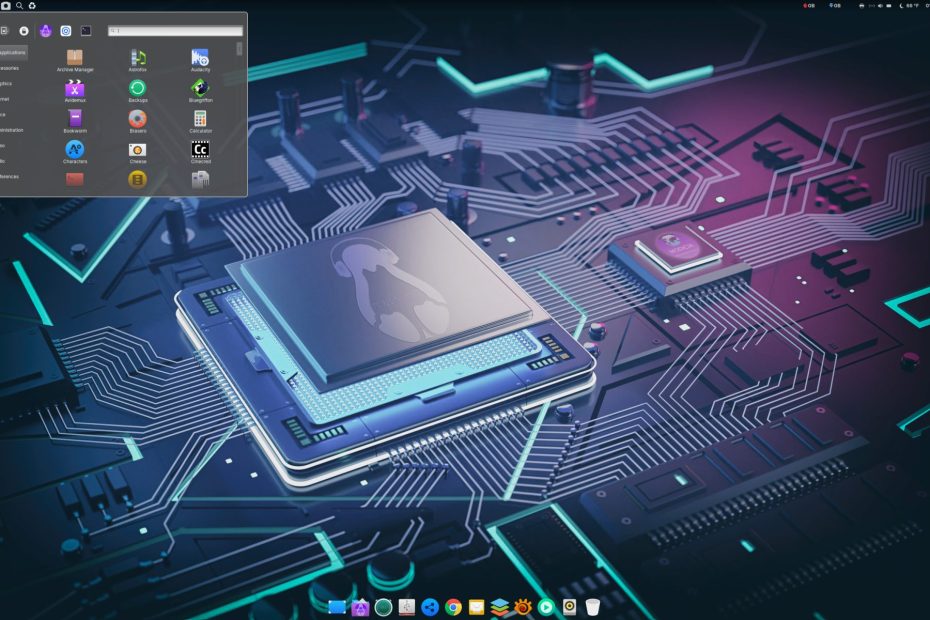
Task: Select the Graphics category in menu
Action: pos(7,84)
